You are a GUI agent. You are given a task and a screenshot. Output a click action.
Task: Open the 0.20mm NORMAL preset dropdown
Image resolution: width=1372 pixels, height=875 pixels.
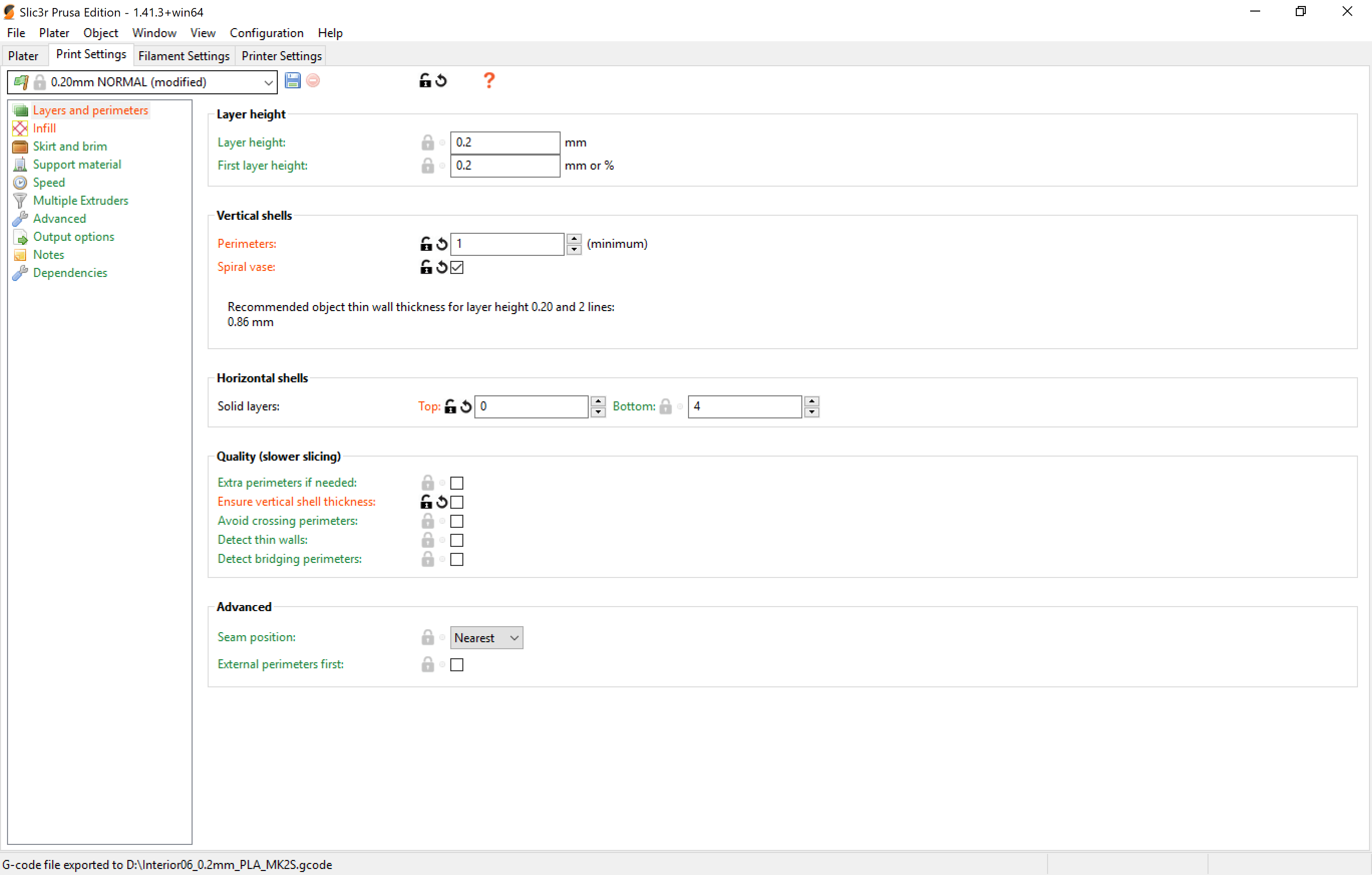pos(268,82)
